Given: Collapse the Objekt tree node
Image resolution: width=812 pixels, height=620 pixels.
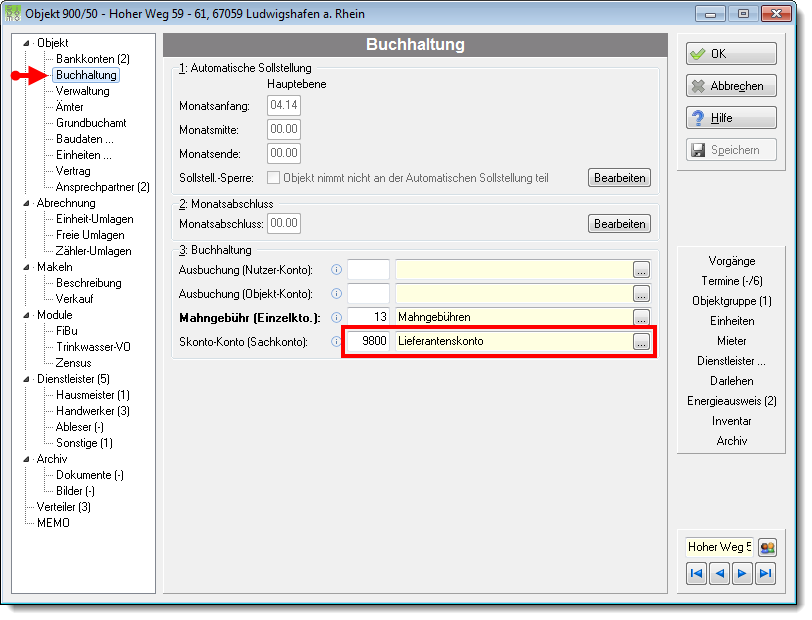Looking at the screenshot, I should coord(26,43).
